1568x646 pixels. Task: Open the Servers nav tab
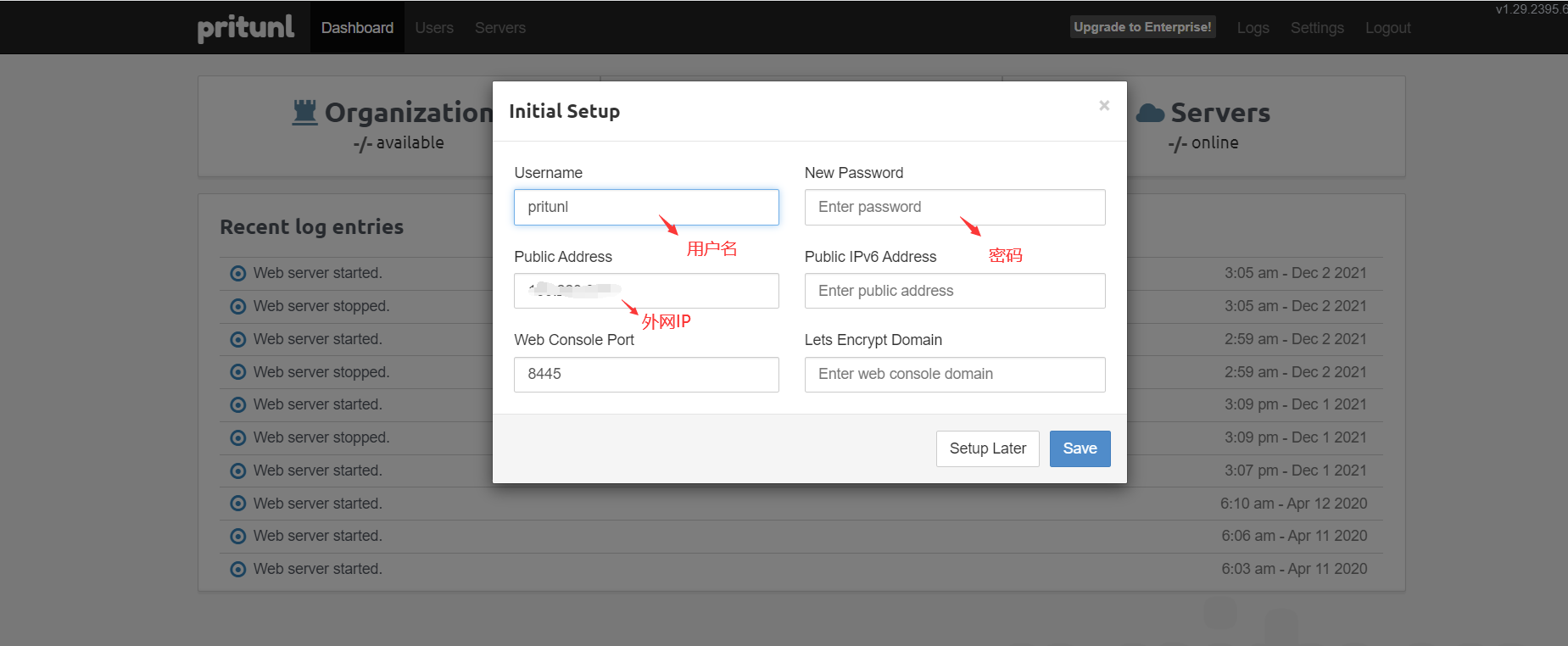point(500,28)
